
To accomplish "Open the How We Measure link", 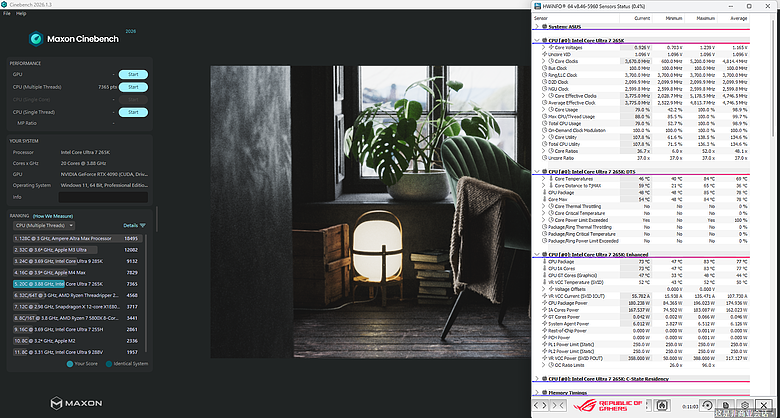I will point(53,216).
